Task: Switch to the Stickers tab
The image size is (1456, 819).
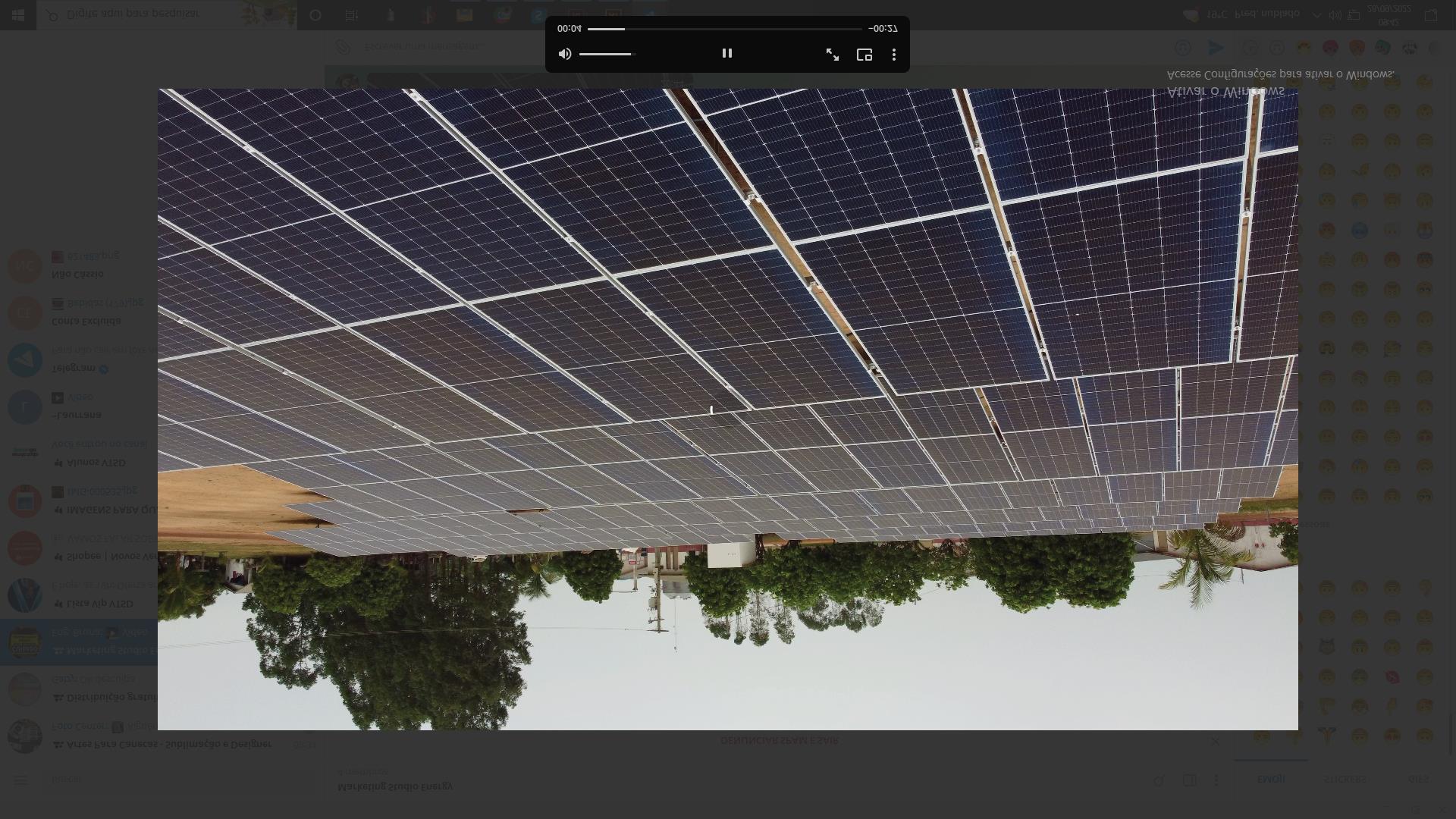Action: [x=1345, y=780]
